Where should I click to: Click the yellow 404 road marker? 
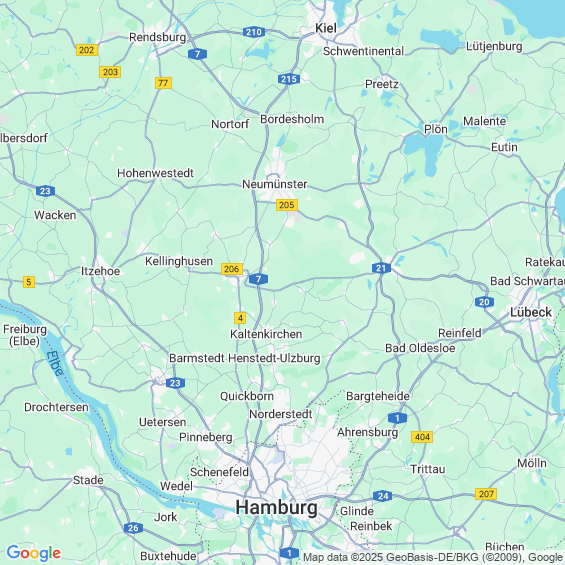tap(422, 437)
